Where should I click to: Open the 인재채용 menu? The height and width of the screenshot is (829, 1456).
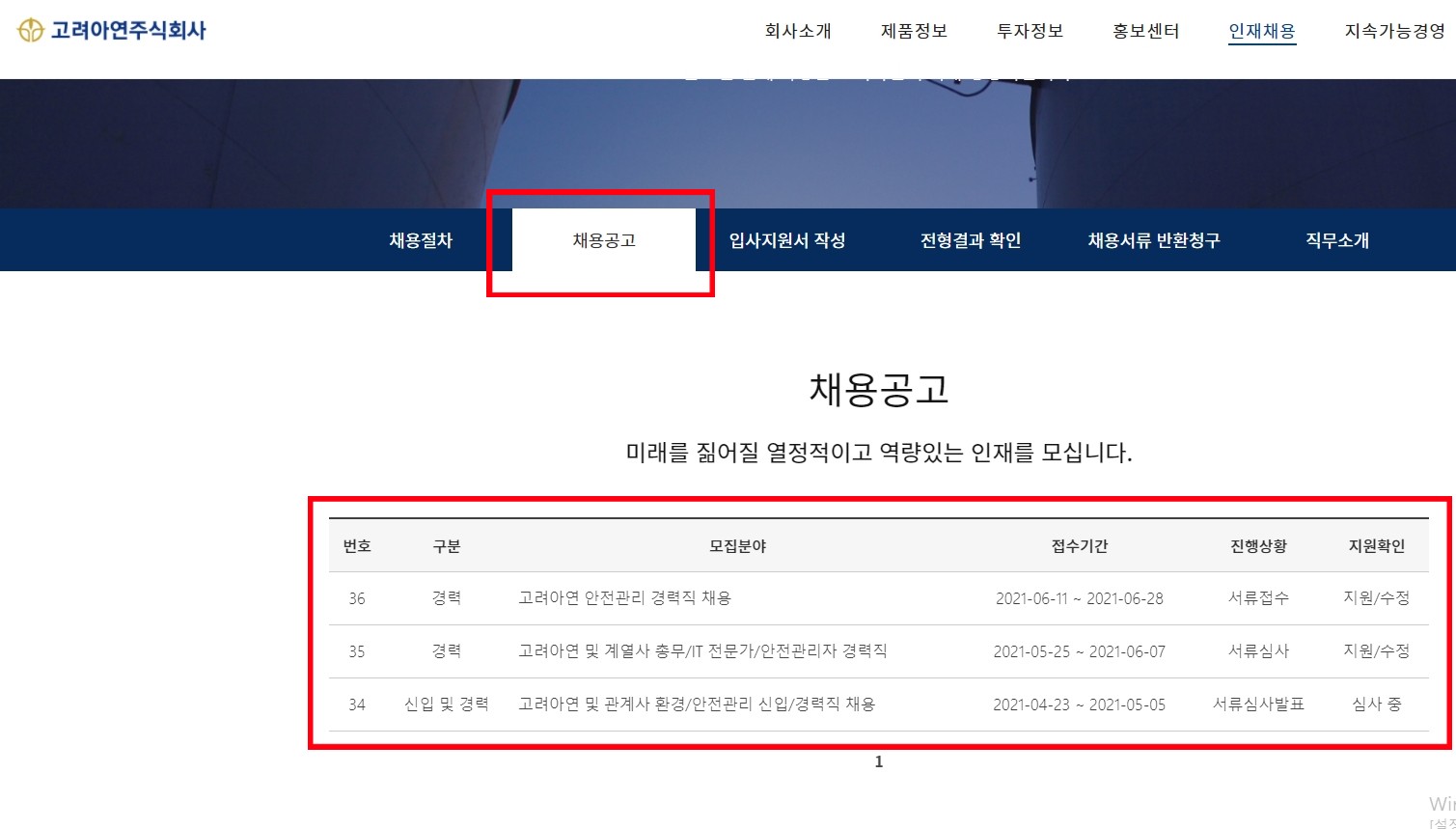tap(1262, 31)
